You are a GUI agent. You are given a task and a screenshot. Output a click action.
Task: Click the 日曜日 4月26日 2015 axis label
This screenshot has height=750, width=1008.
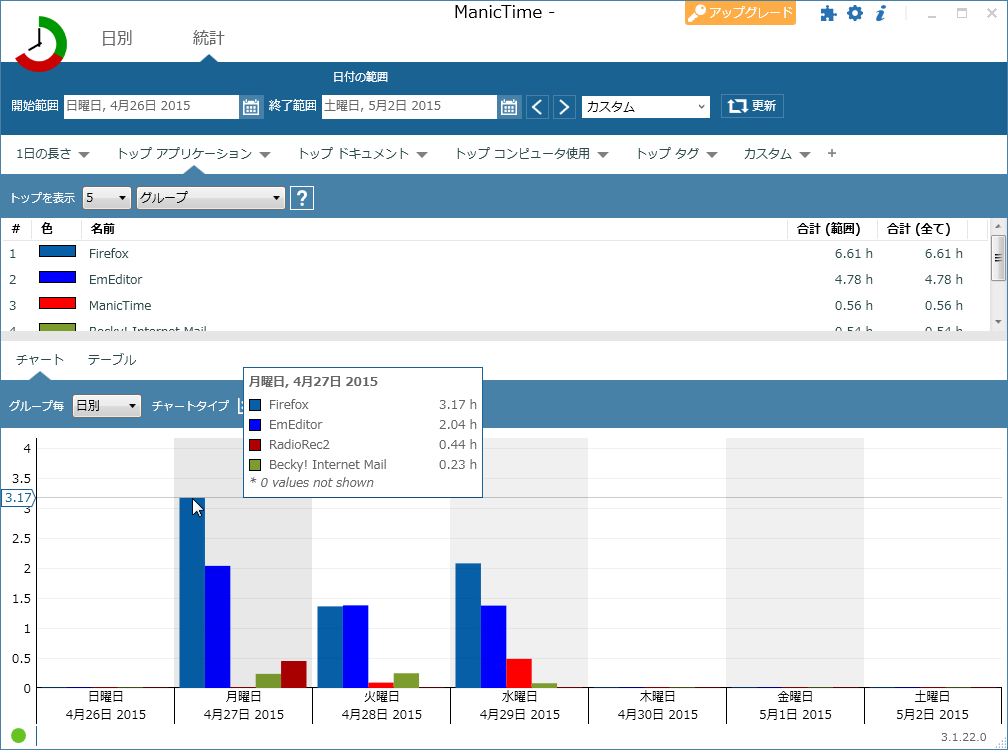[x=105, y=706]
